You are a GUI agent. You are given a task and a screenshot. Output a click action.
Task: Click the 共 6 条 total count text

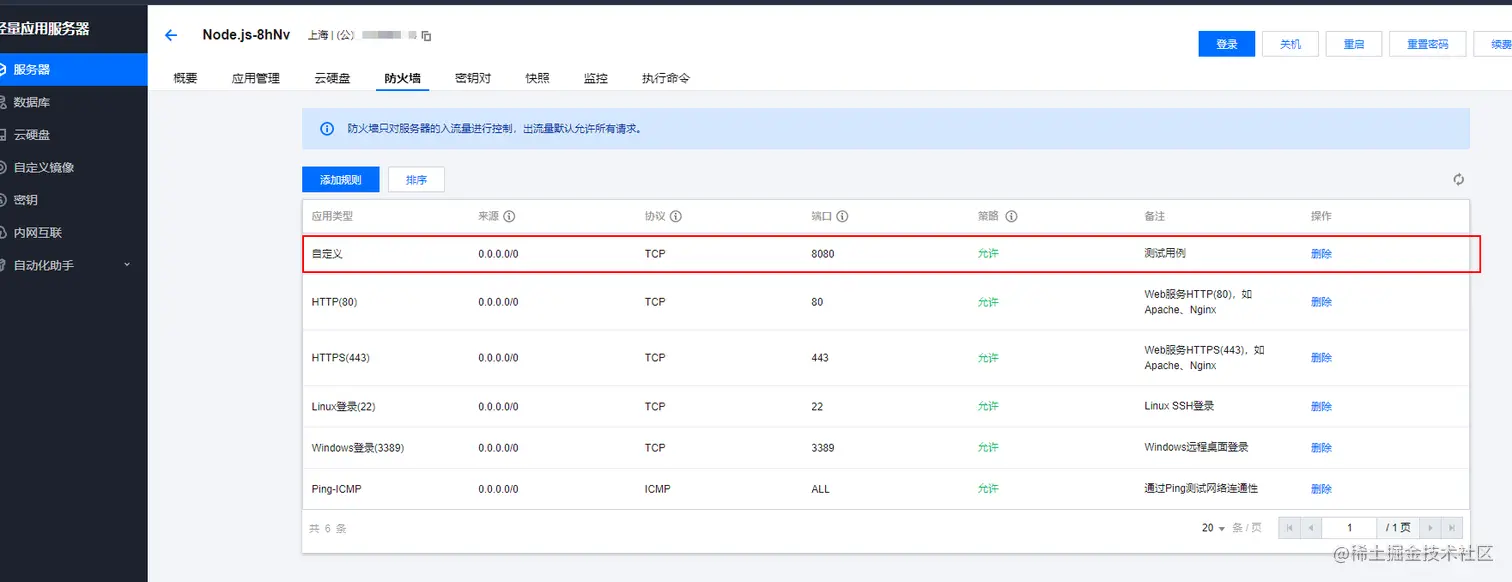pos(327,528)
